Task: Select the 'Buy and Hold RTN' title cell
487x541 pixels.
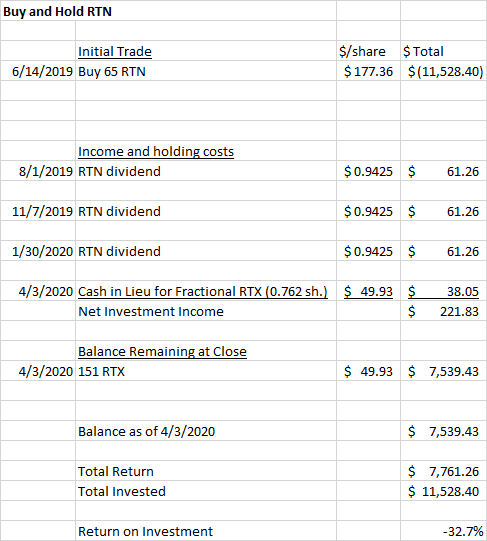Action: click(57, 11)
